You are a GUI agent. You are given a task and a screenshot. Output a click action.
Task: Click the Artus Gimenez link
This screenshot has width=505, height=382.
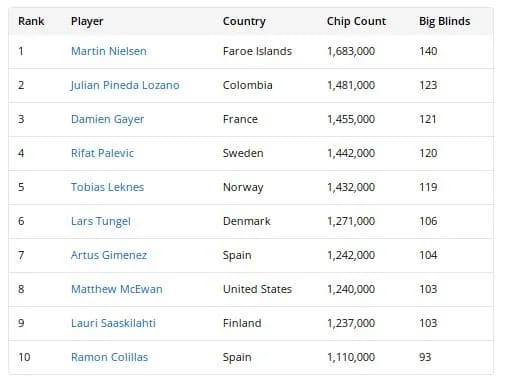coord(109,255)
